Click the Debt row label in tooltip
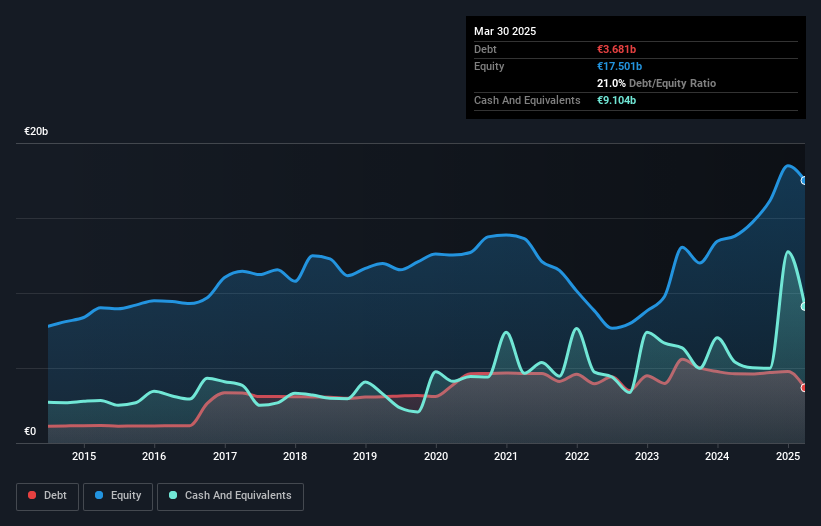 tap(485, 49)
